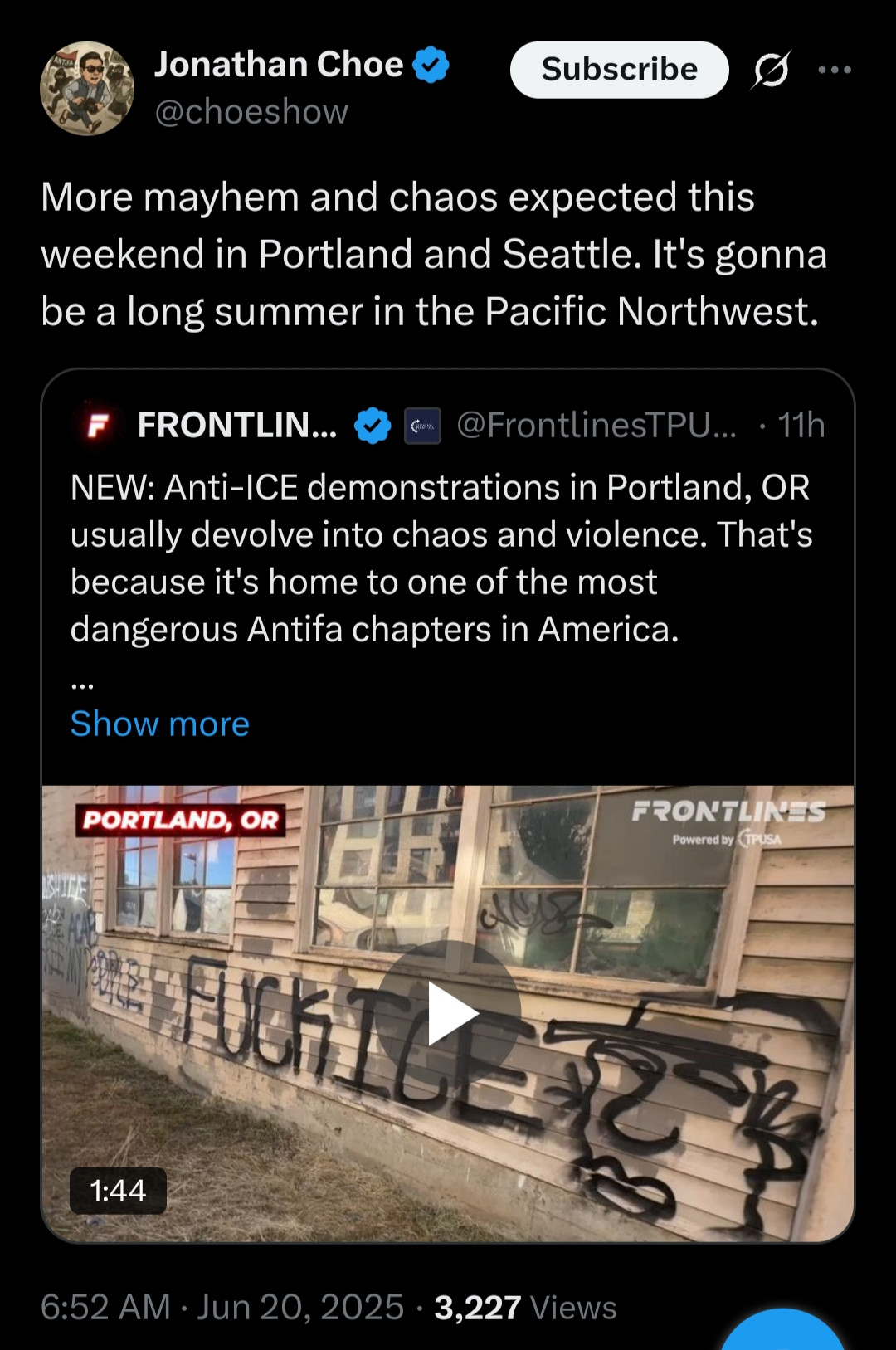The image size is (896, 1350).
Task: Open the Jonathan Choe display name
Action: (x=279, y=65)
